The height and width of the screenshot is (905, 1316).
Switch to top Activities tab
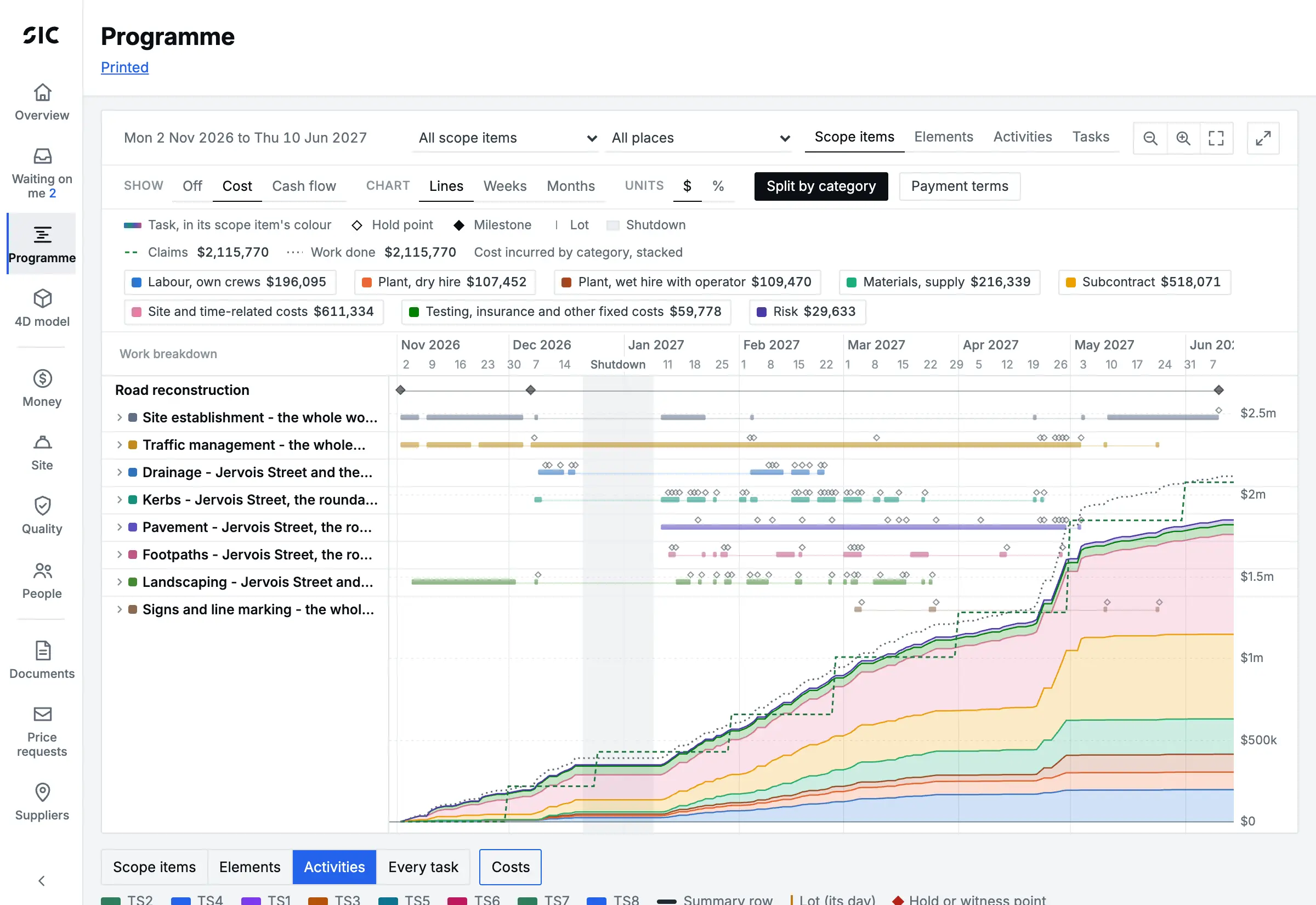pyautogui.click(x=1023, y=137)
